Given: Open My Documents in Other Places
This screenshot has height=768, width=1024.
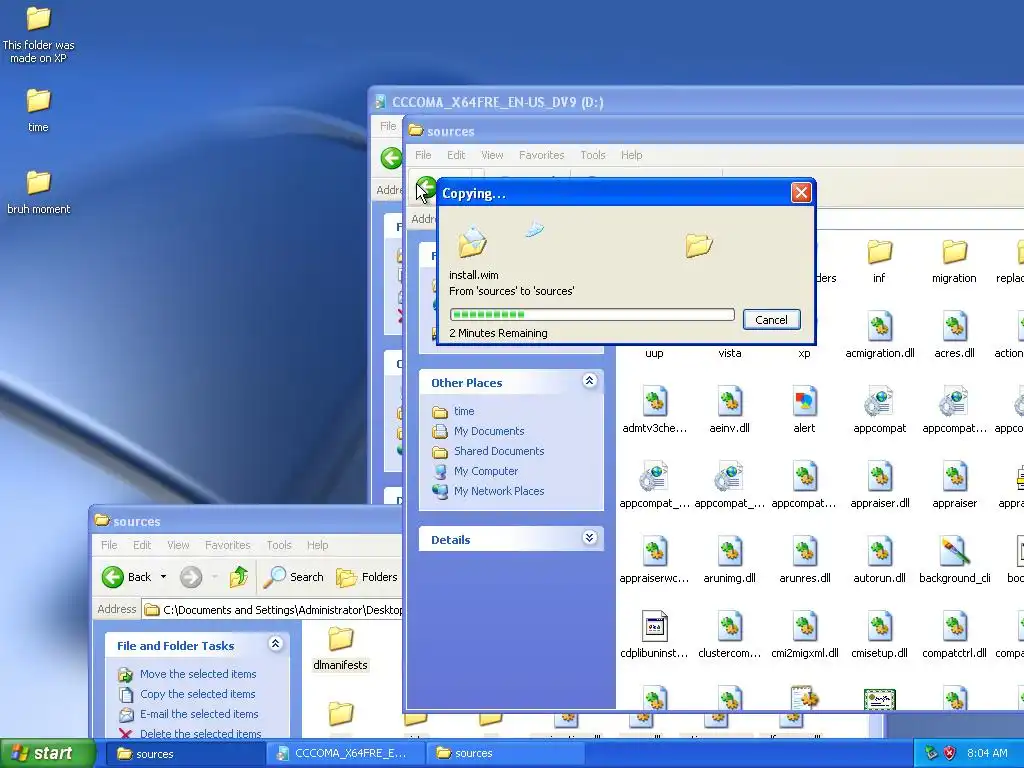Looking at the screenshot, I should coord(489,431).
